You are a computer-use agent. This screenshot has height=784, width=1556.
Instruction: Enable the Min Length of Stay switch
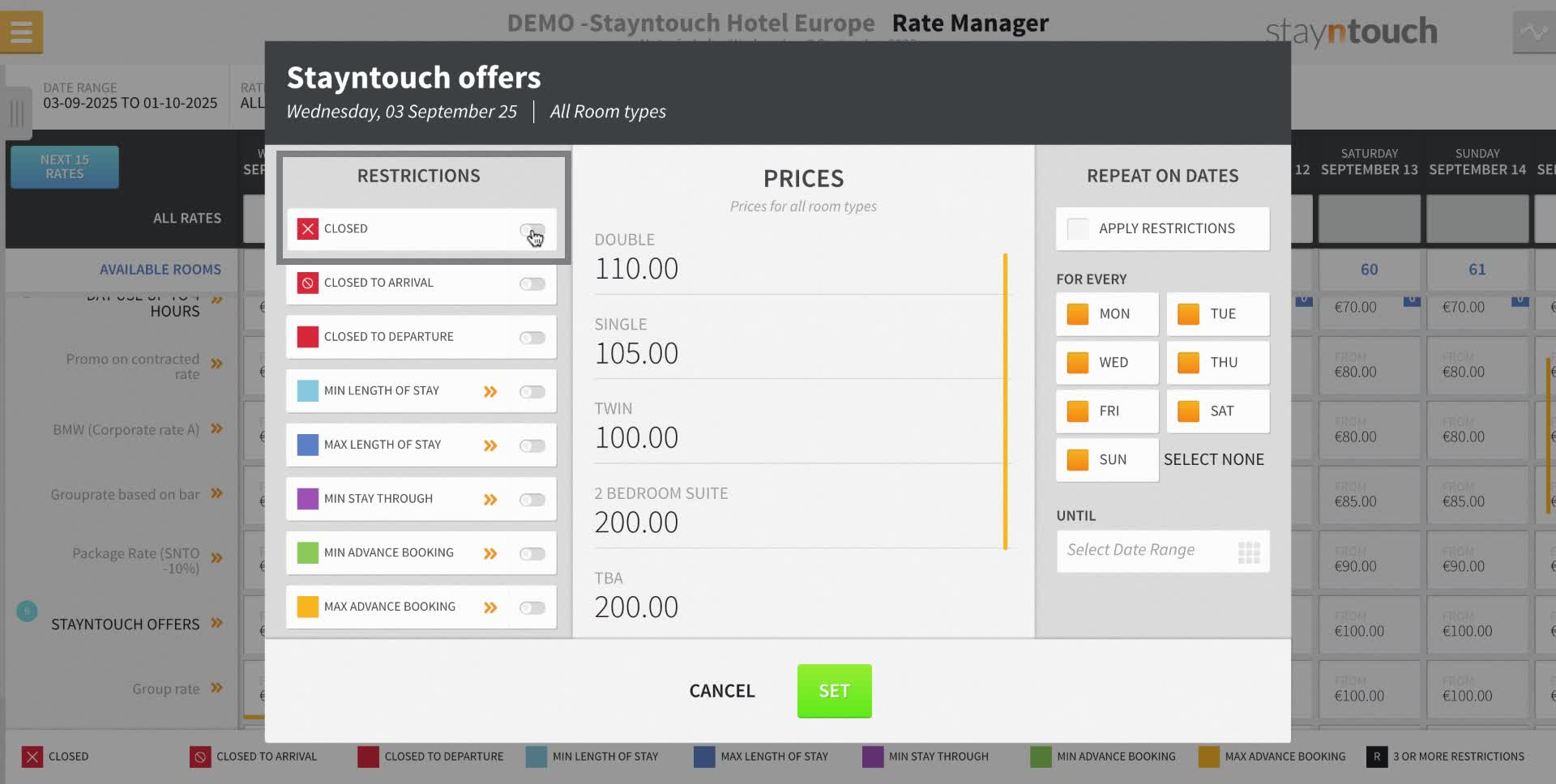pyautogui.click(x=532, y=392)
